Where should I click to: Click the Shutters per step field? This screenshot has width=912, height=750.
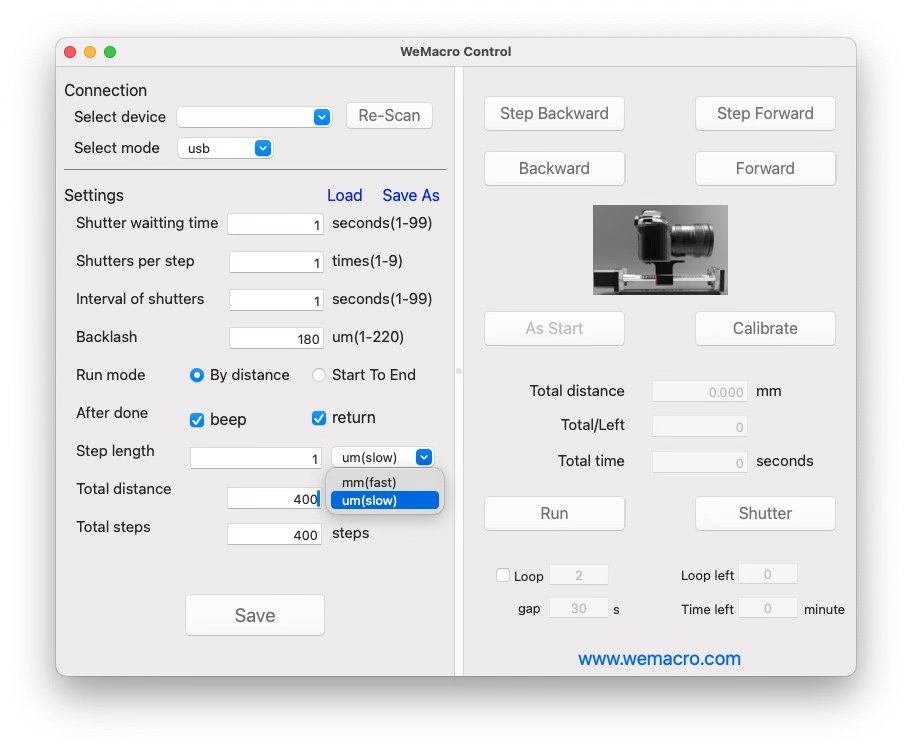click(x=276, y=262)
